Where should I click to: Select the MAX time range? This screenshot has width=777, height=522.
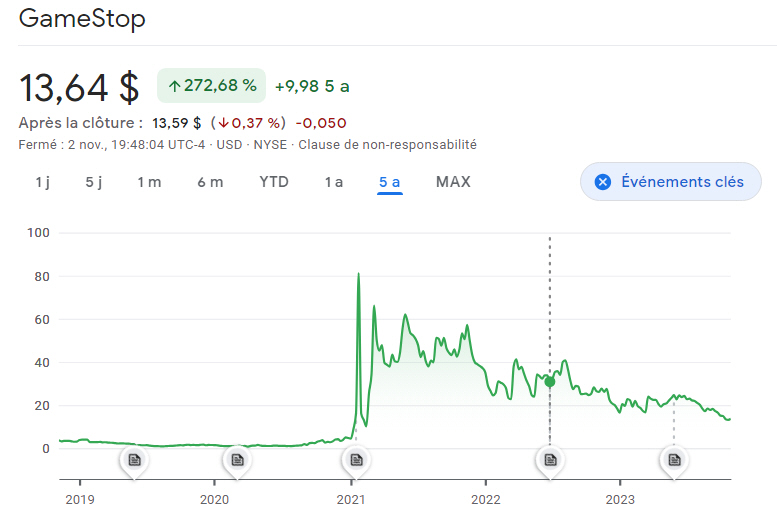(453, 182)
